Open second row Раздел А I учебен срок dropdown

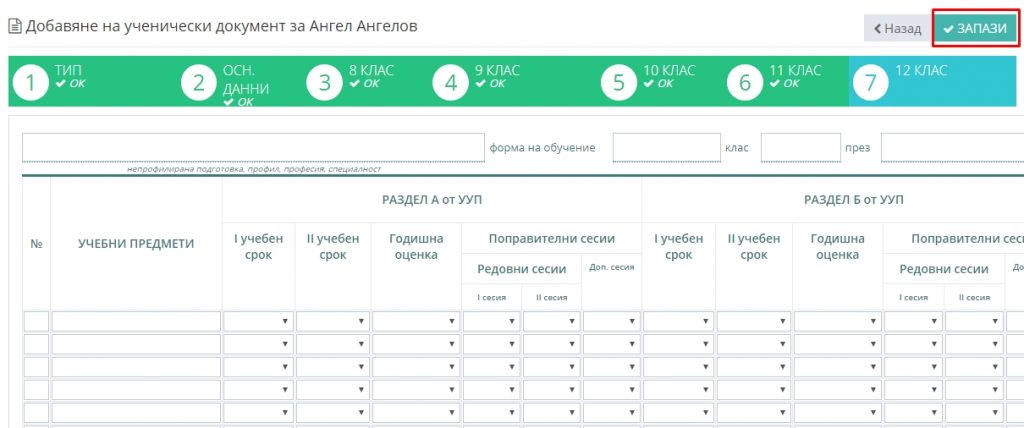[x=258, y=344]
